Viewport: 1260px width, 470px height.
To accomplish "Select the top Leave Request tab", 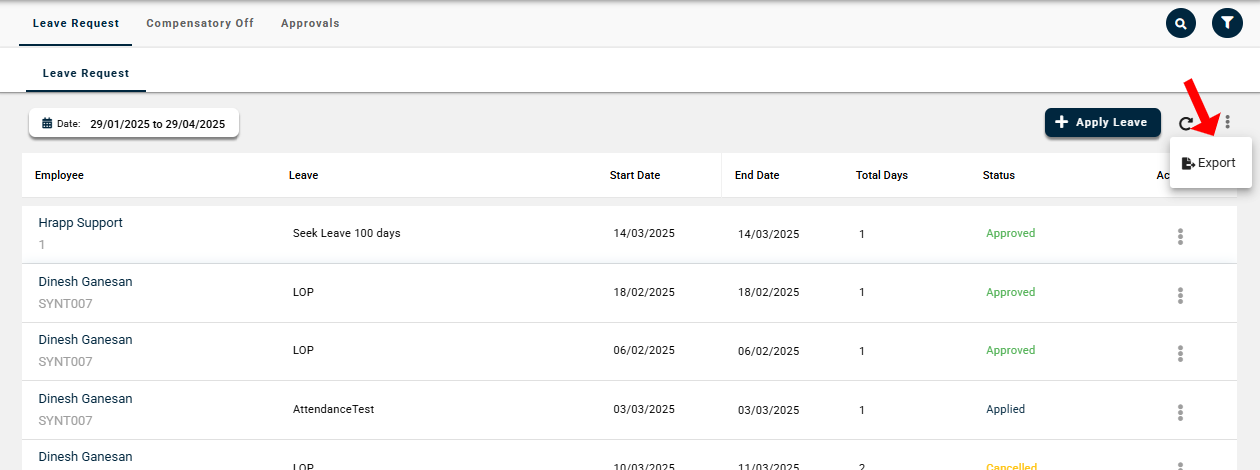I will pyautogui.click(x=76, y=23).
